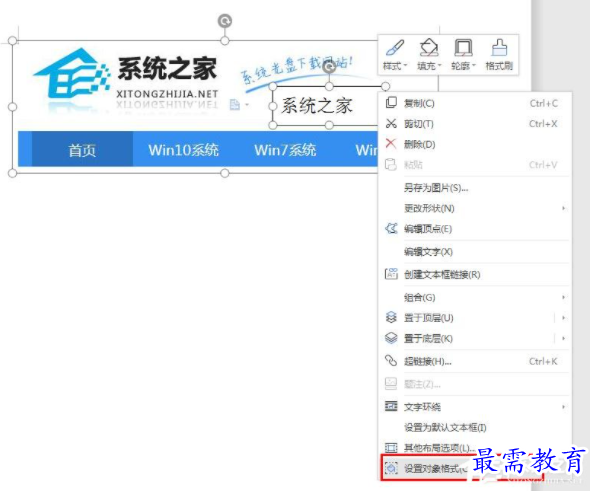Select 创建文本框链接(R) menu entry
Image resolution: width=594 pixels, height=492 pixels.
(x=475, y=274)
